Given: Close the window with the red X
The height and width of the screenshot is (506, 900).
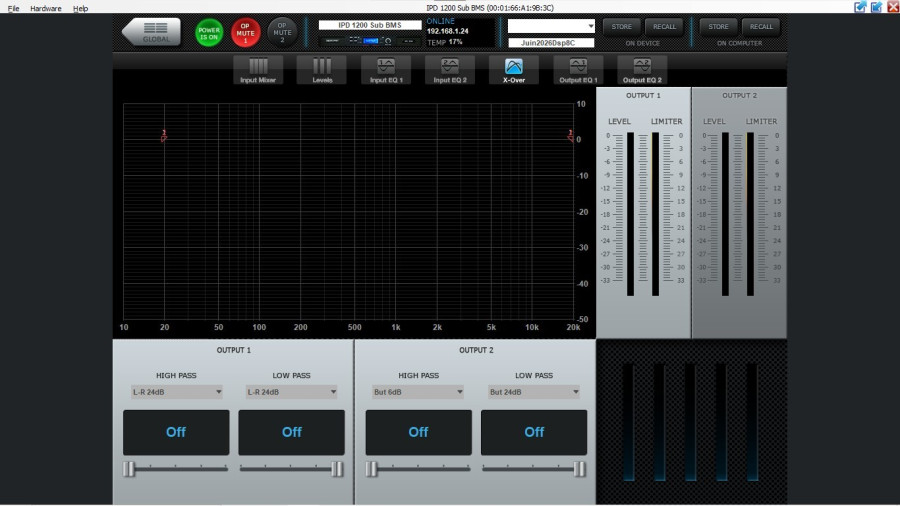Looking at the screenshot, I should point(893,7).
